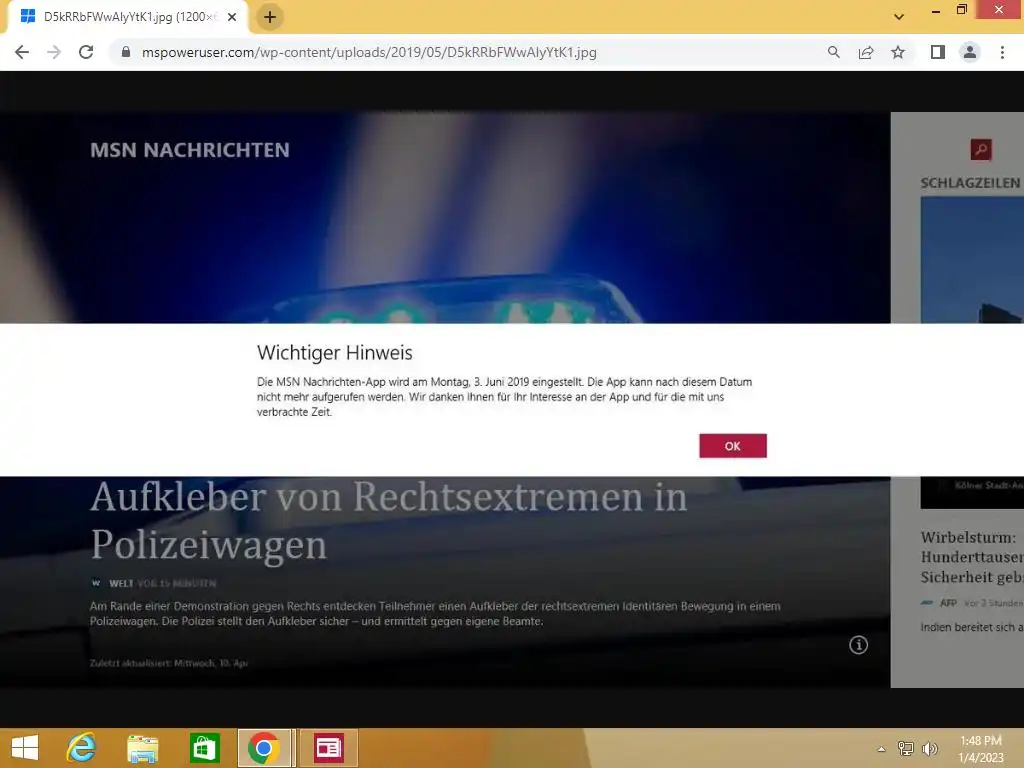Screen dimensions: 1024x768
Task: Click the Wichtiger Hinweis title
Action: pyautogui.click(x=334, y=353)
